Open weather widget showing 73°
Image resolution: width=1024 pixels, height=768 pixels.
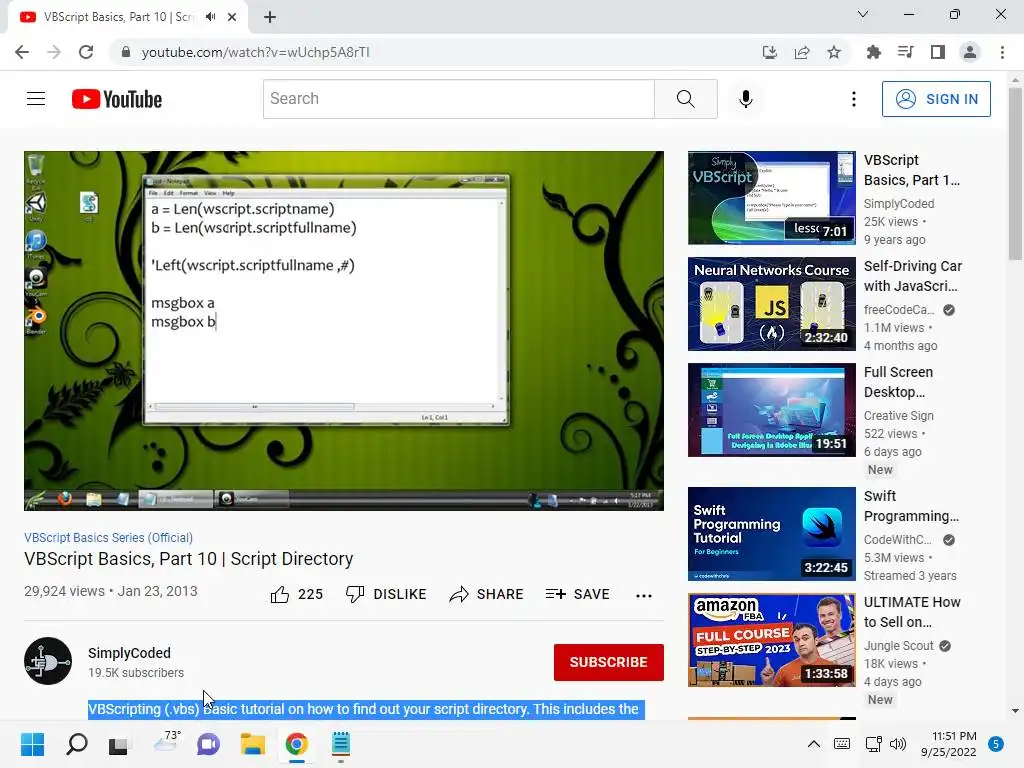(165, 742)
